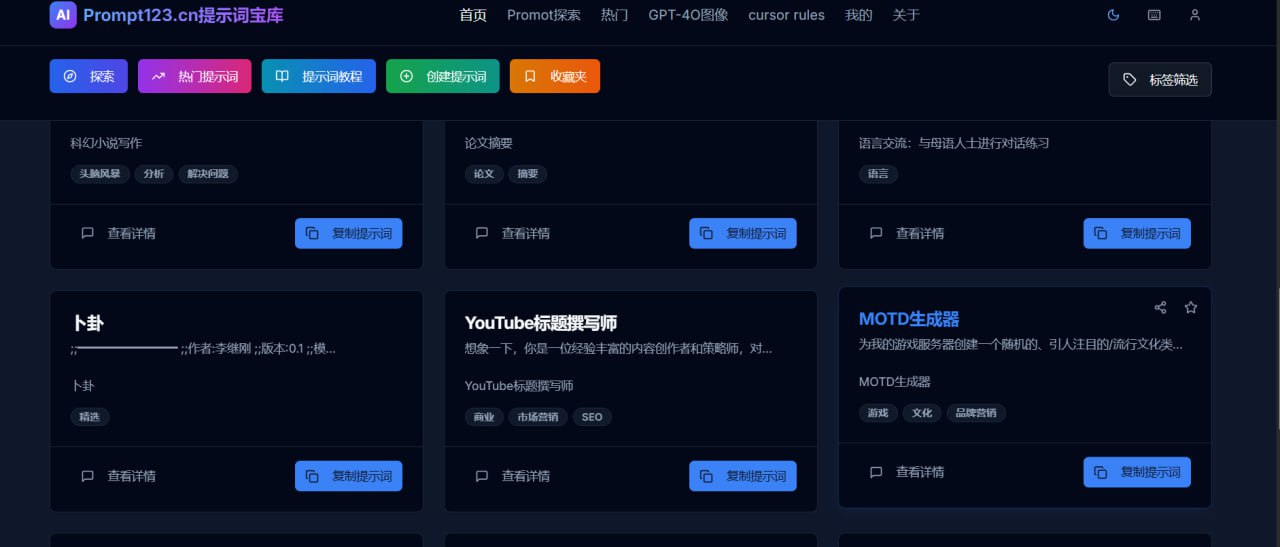1280x547 pixels.
Task: Click the AI logo icon
Action: [63, 15]
